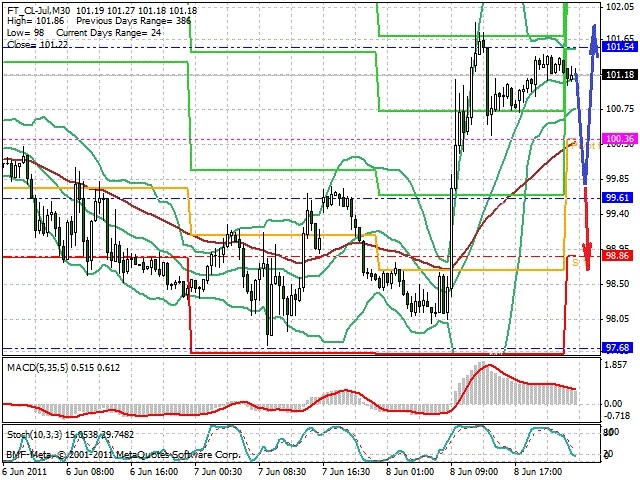Select the 101.54 blue price label
The width and height of the screenshot is (640, 480).
(619, 47)
